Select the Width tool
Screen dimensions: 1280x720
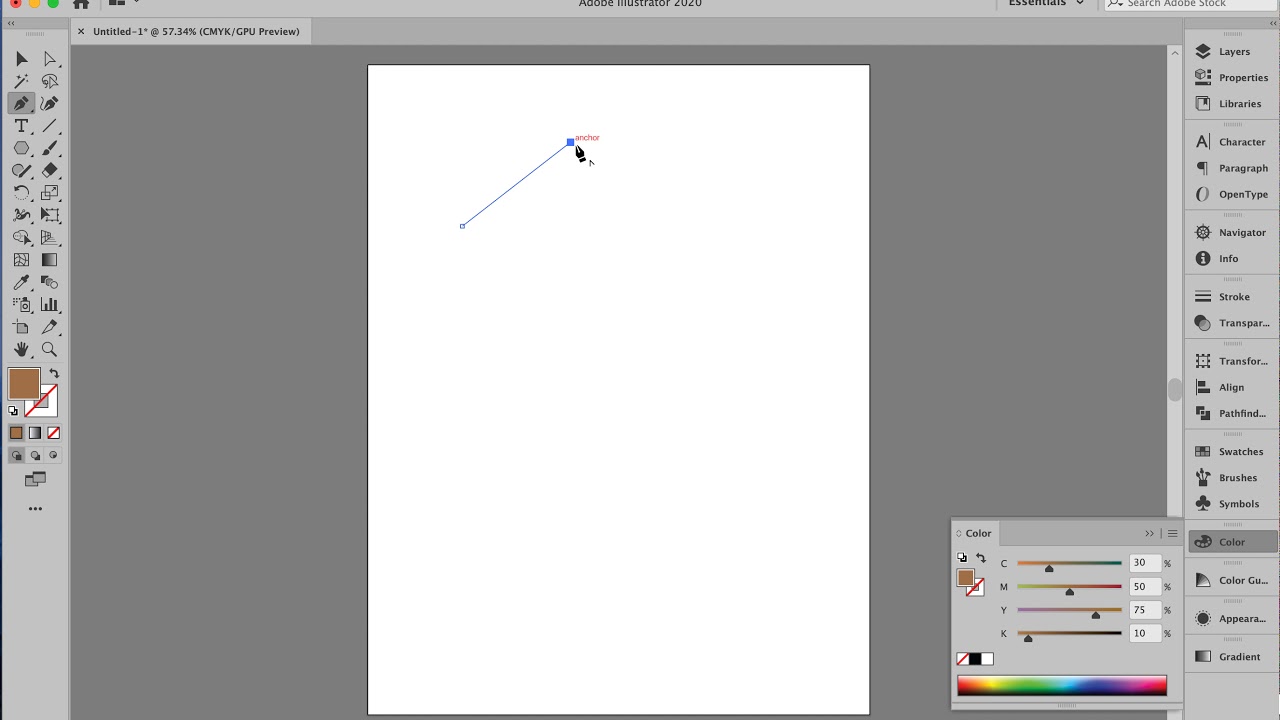point(21,215)
